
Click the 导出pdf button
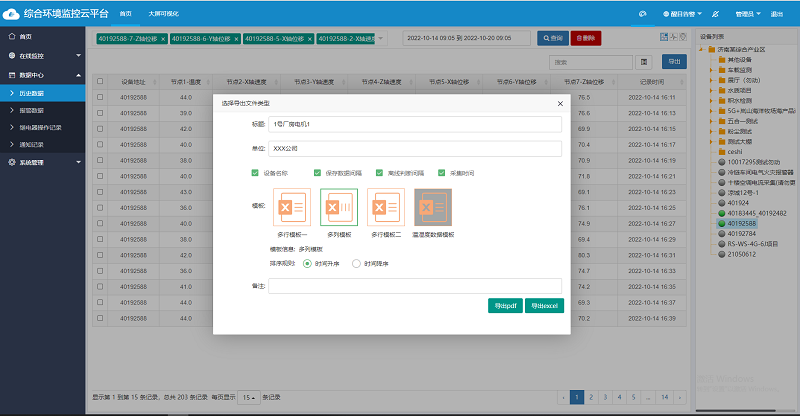(x=505, y=305)
